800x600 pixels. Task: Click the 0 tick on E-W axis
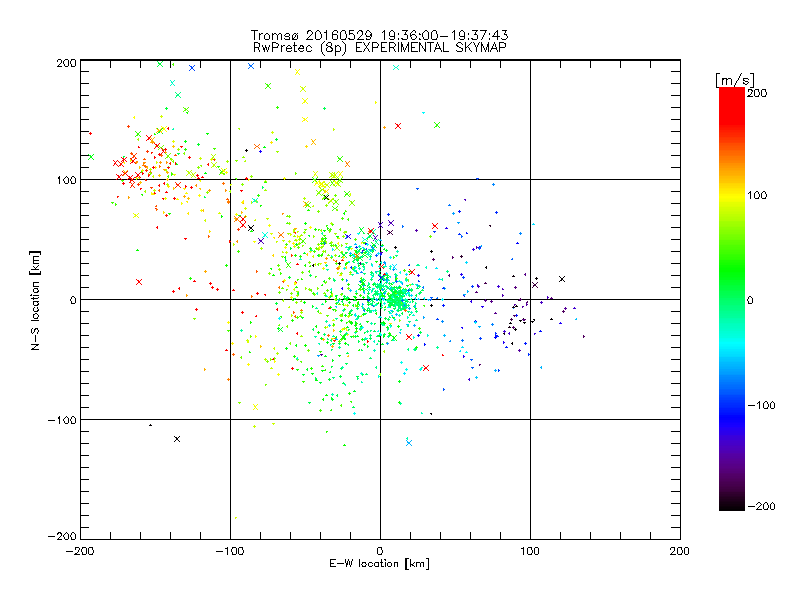click(x=380, y=551)
